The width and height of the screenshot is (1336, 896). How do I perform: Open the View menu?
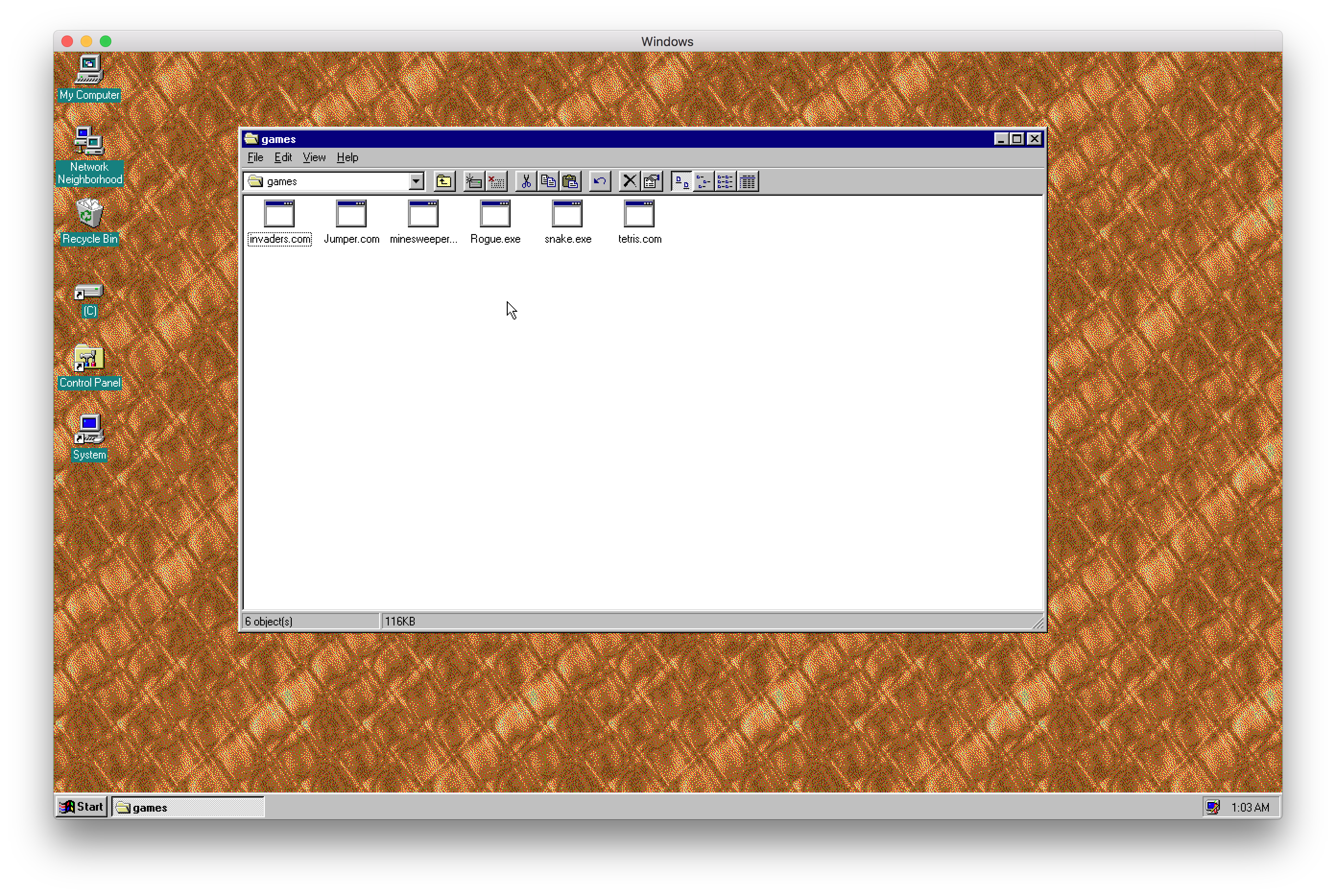(314, 157)
